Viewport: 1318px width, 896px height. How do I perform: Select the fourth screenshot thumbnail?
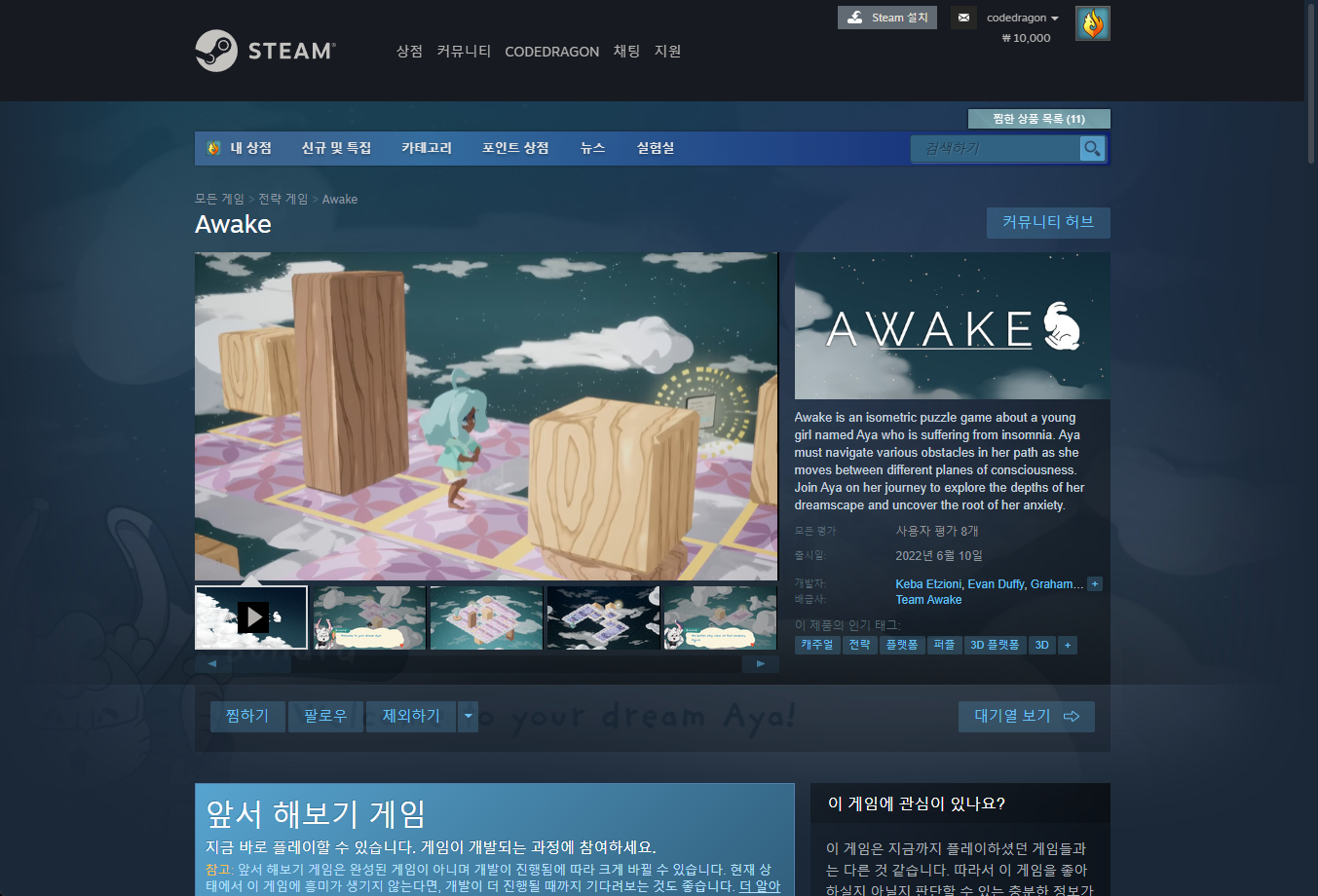coord(603,617)
